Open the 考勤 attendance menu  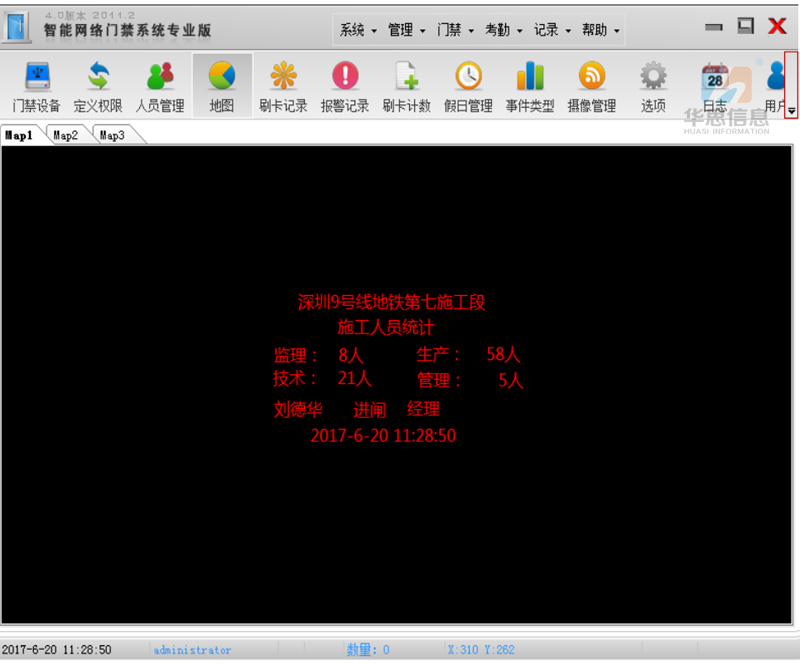[503, 30]
